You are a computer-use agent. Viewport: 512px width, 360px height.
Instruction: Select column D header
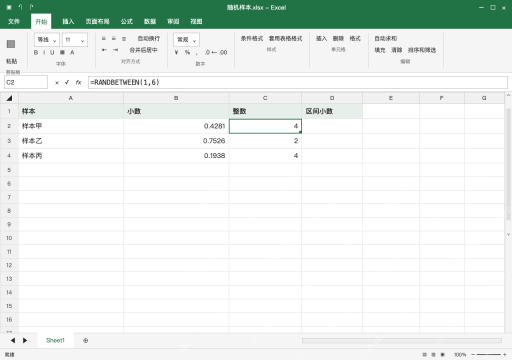tap(332, 98)
